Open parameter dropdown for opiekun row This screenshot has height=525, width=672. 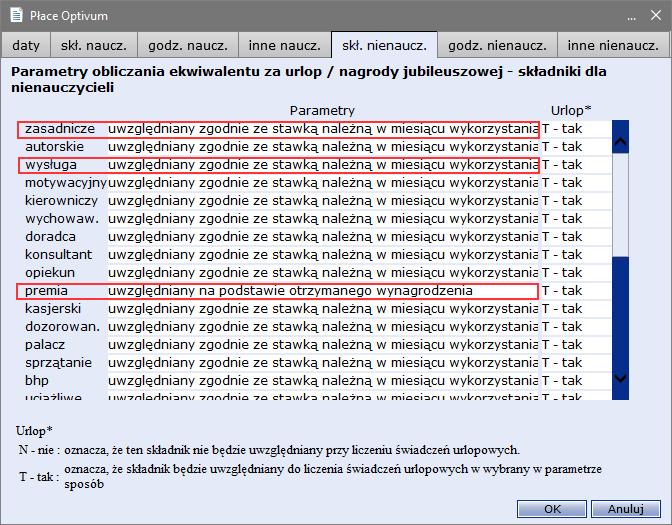coord(323,273)
